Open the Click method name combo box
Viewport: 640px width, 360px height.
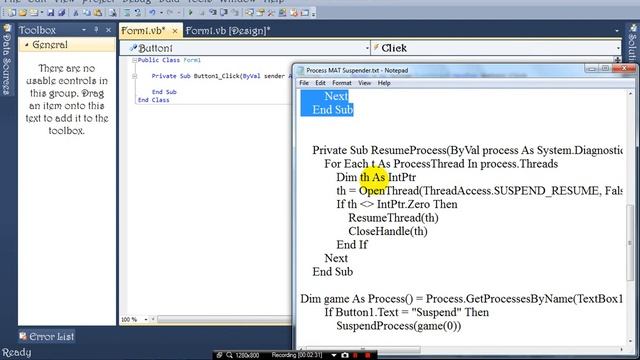pos(496,48)
